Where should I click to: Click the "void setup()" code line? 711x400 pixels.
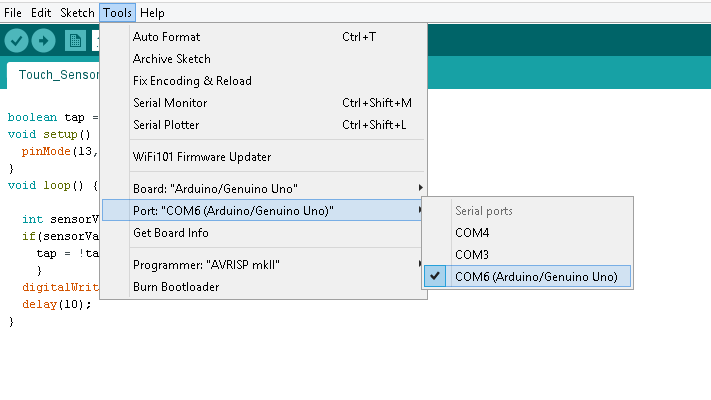[x=49, y=135]
